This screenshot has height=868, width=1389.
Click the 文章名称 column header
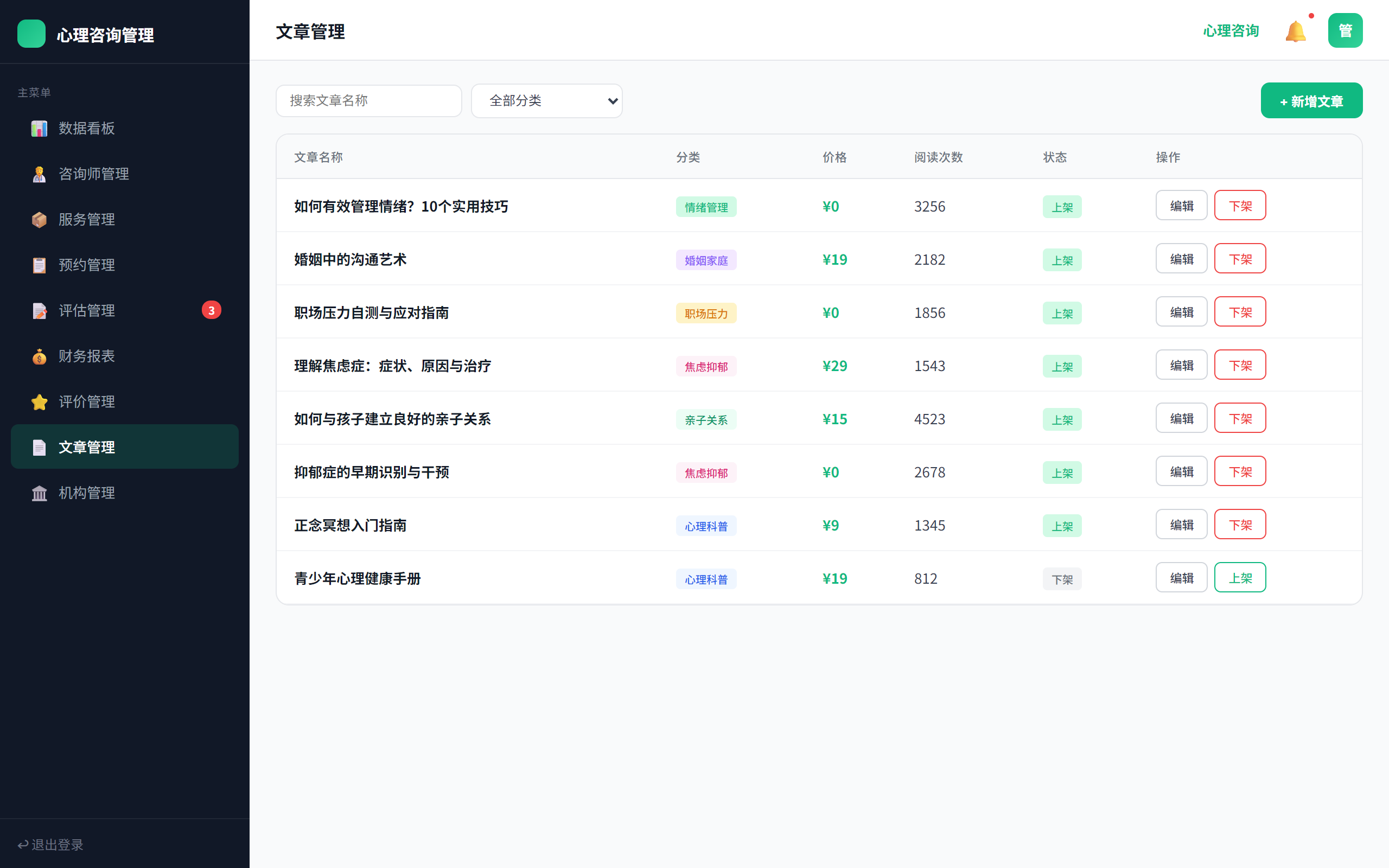[318, 157]
